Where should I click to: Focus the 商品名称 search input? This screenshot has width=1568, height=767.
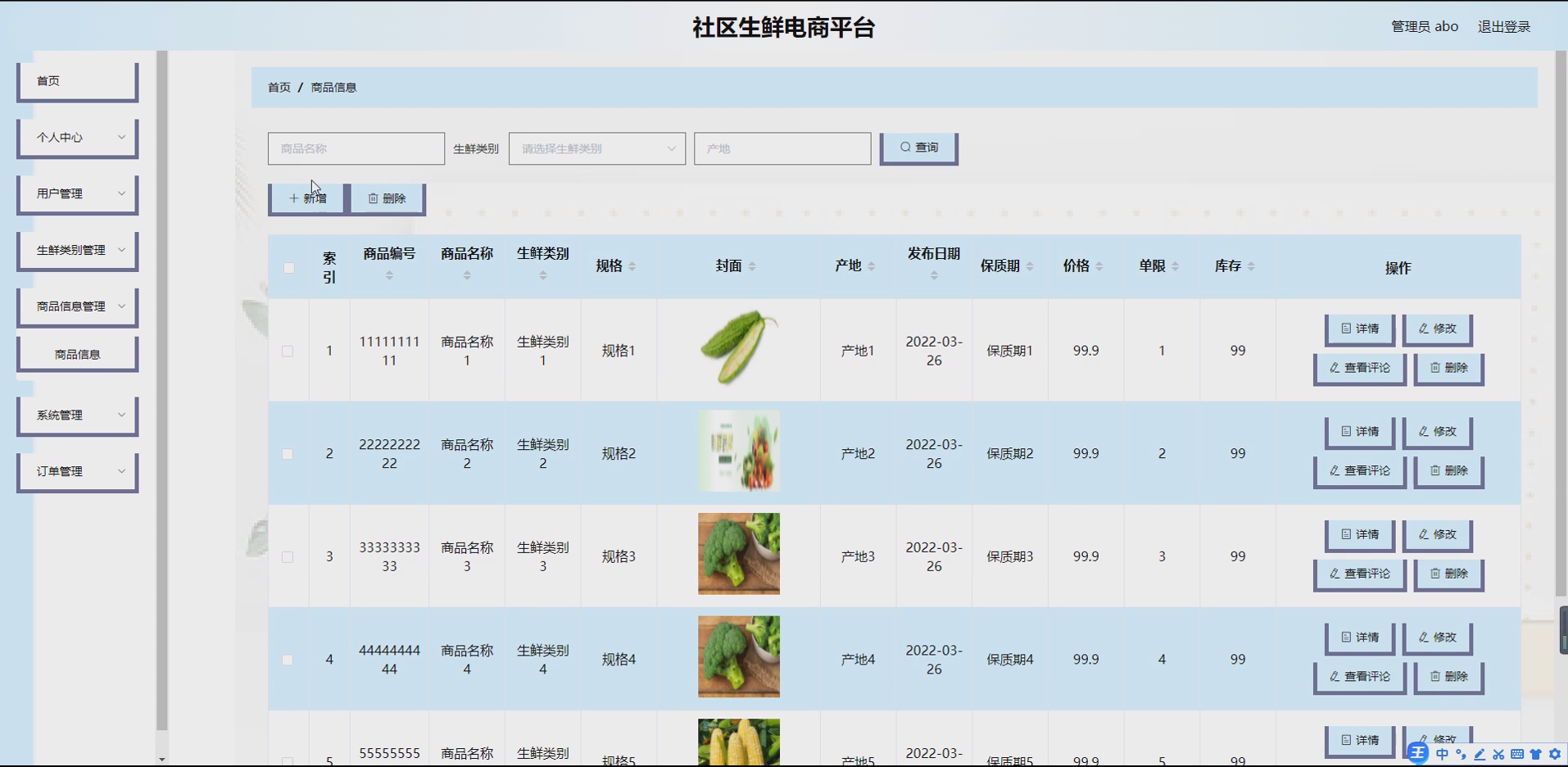(356, 149)
